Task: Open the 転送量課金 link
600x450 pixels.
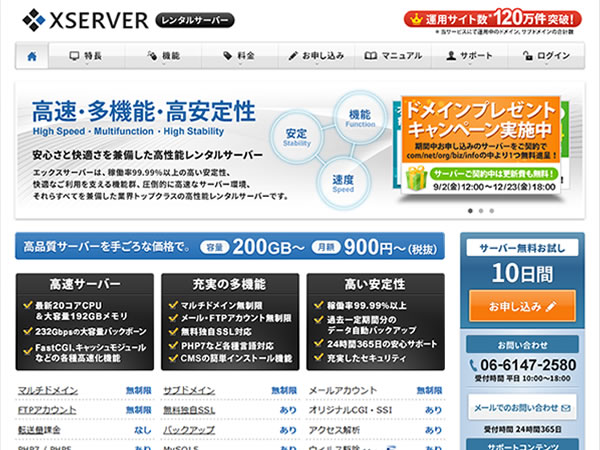Action: (x=39, y=430)
